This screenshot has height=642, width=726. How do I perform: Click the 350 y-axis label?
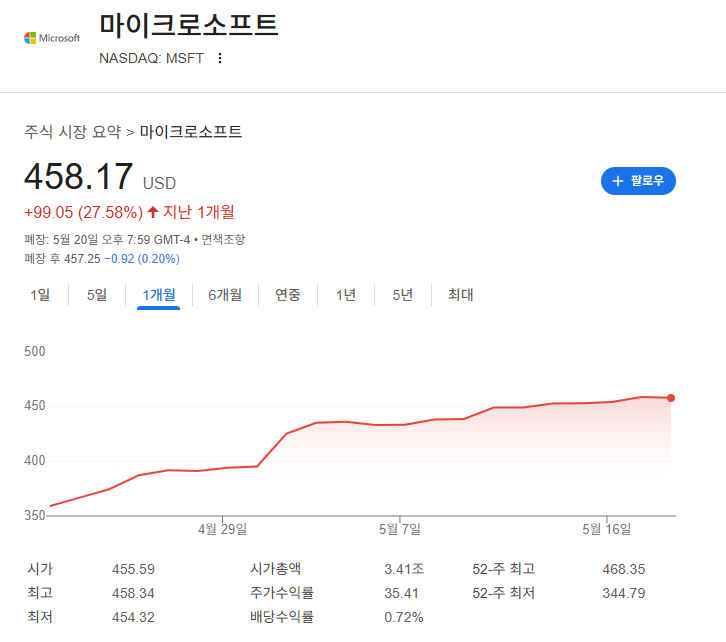click(x=35, y=515)
